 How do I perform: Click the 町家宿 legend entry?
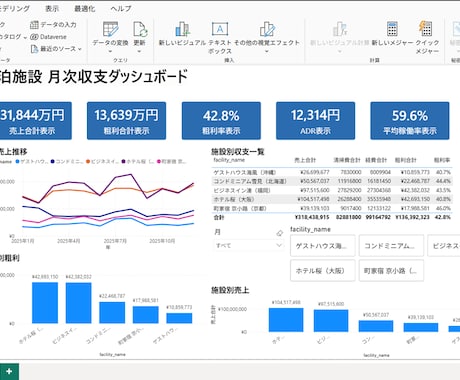pos(171,162)
